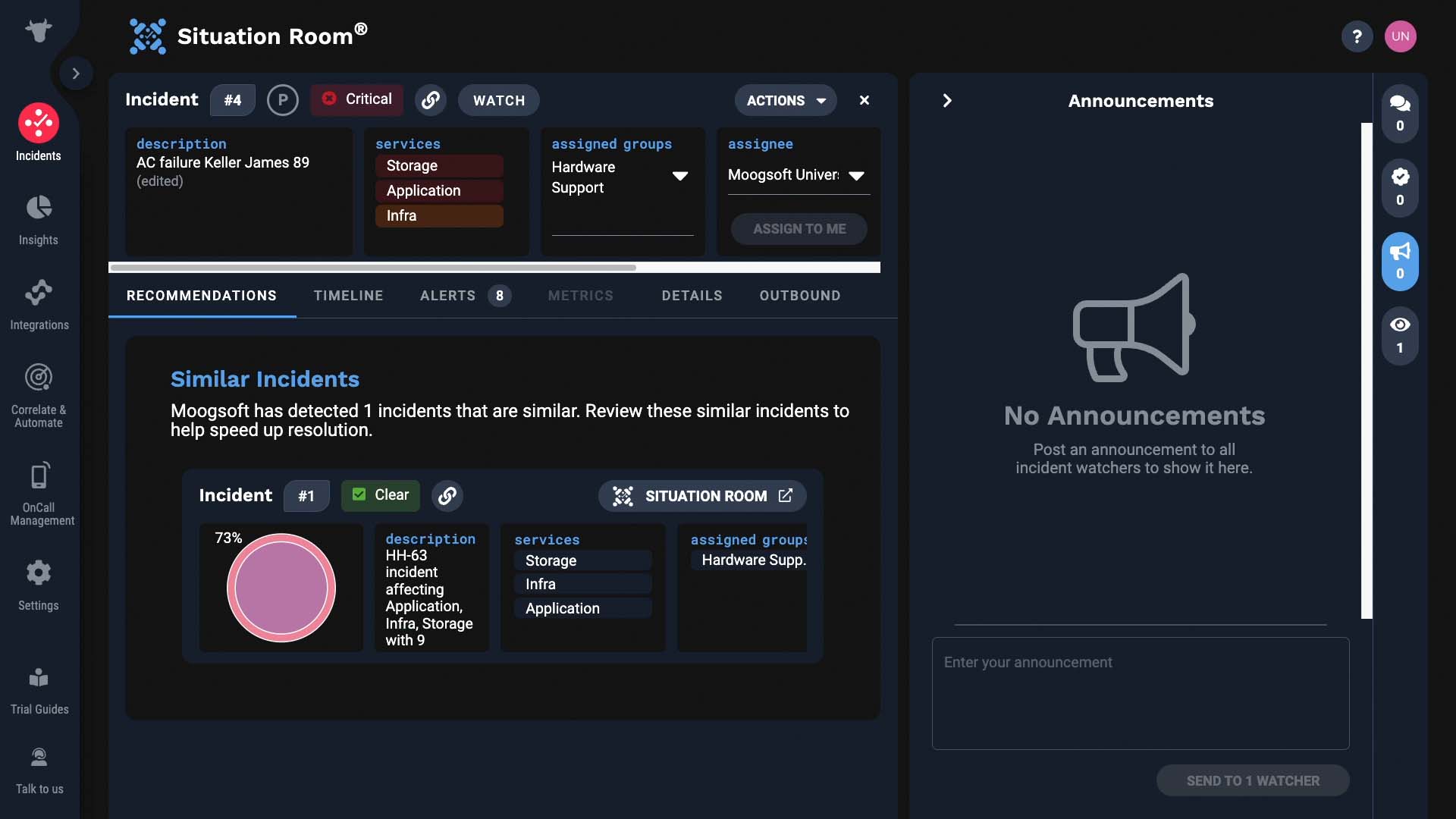The image size is (1456, 819).
Task: Collapse the Announcements panel chevron
Action: click(946, 101)
